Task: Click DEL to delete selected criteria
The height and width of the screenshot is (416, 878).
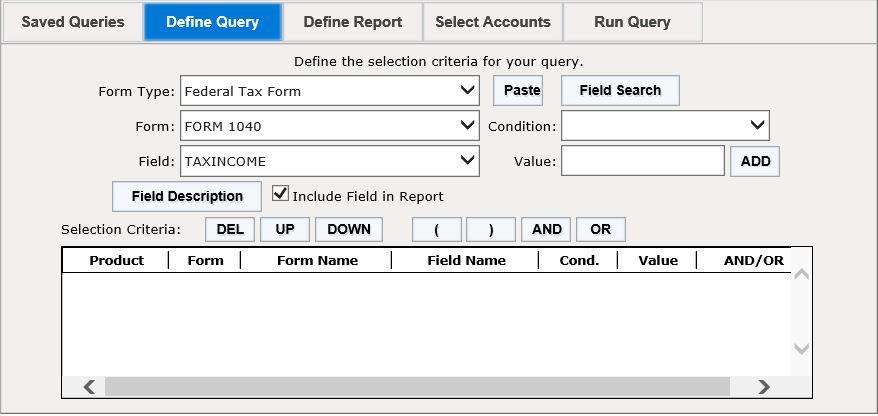Action: point(230,230)
